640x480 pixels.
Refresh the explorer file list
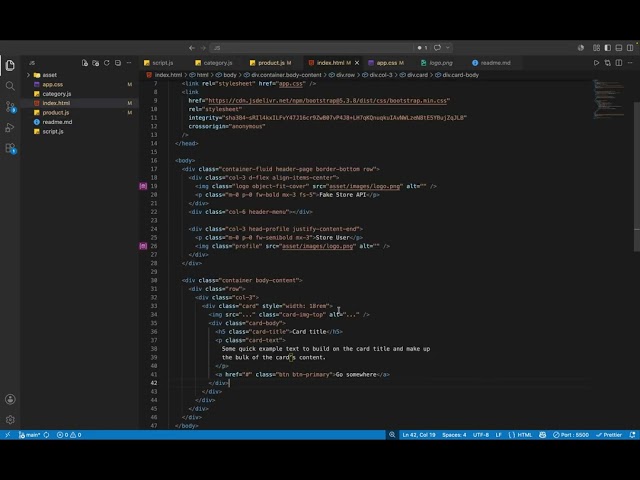[107, 63]
